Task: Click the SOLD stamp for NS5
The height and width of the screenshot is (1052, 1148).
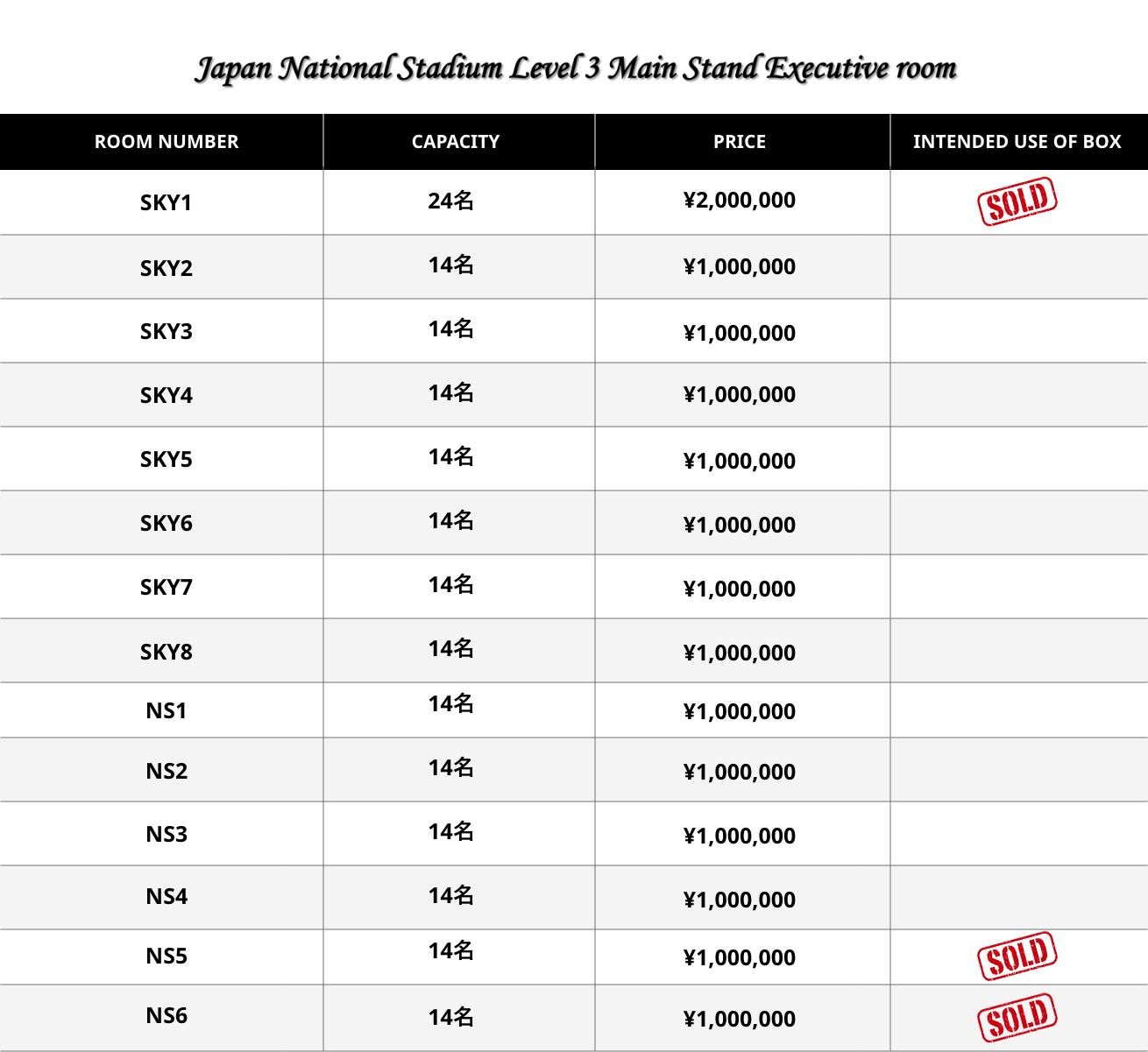Action: click(x=1017, y=956)
